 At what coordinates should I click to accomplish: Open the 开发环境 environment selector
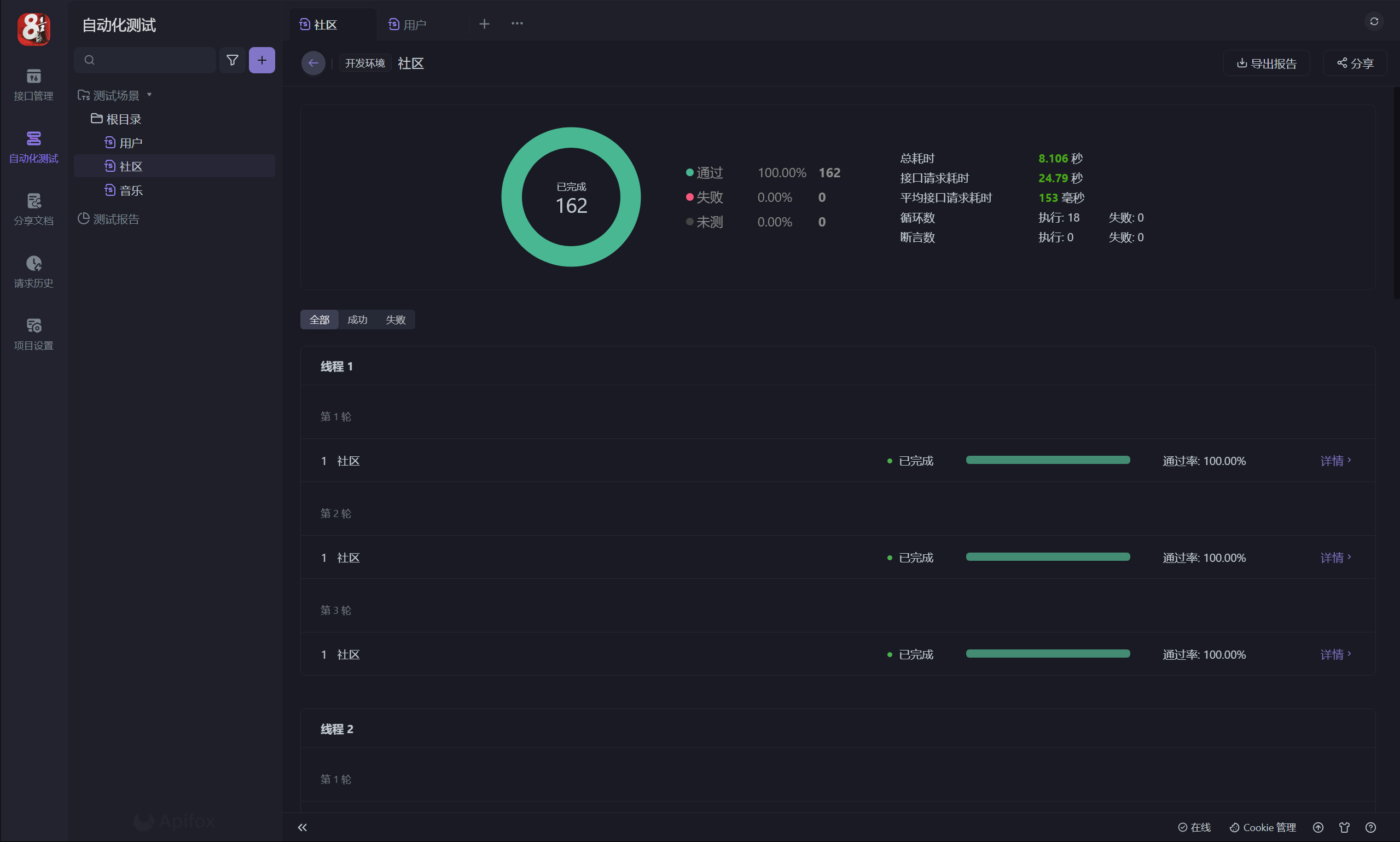tap(365, 63)
